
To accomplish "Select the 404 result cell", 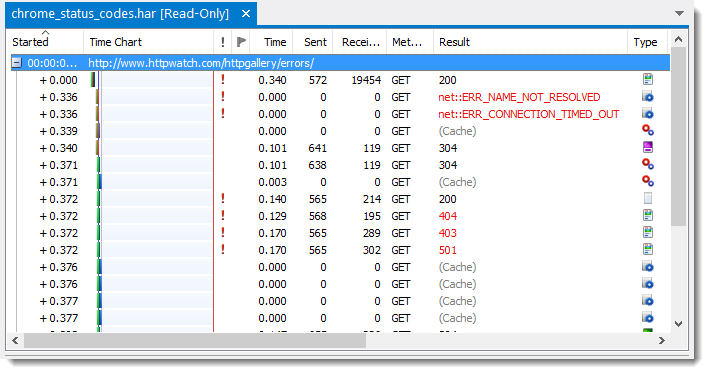I will tap(448, 216).
